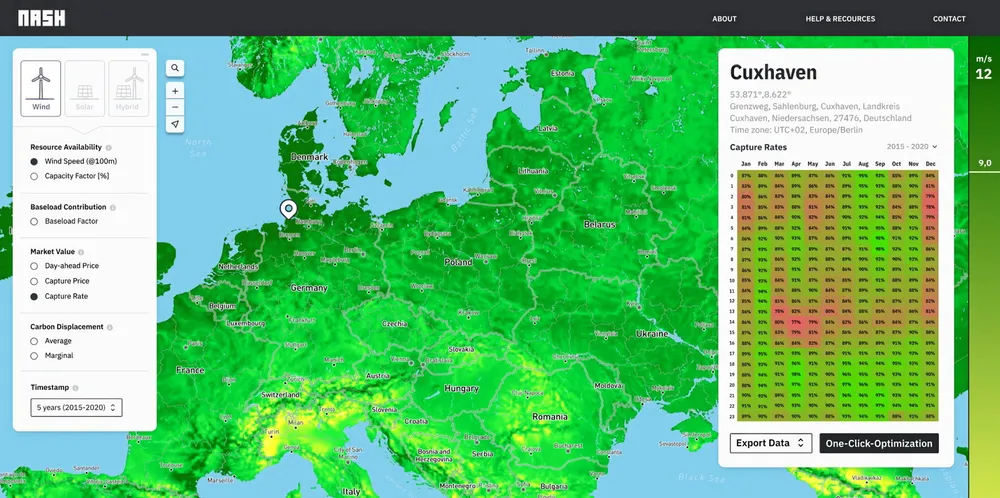Click the locate-me arrow icon

tap(175, 124)
